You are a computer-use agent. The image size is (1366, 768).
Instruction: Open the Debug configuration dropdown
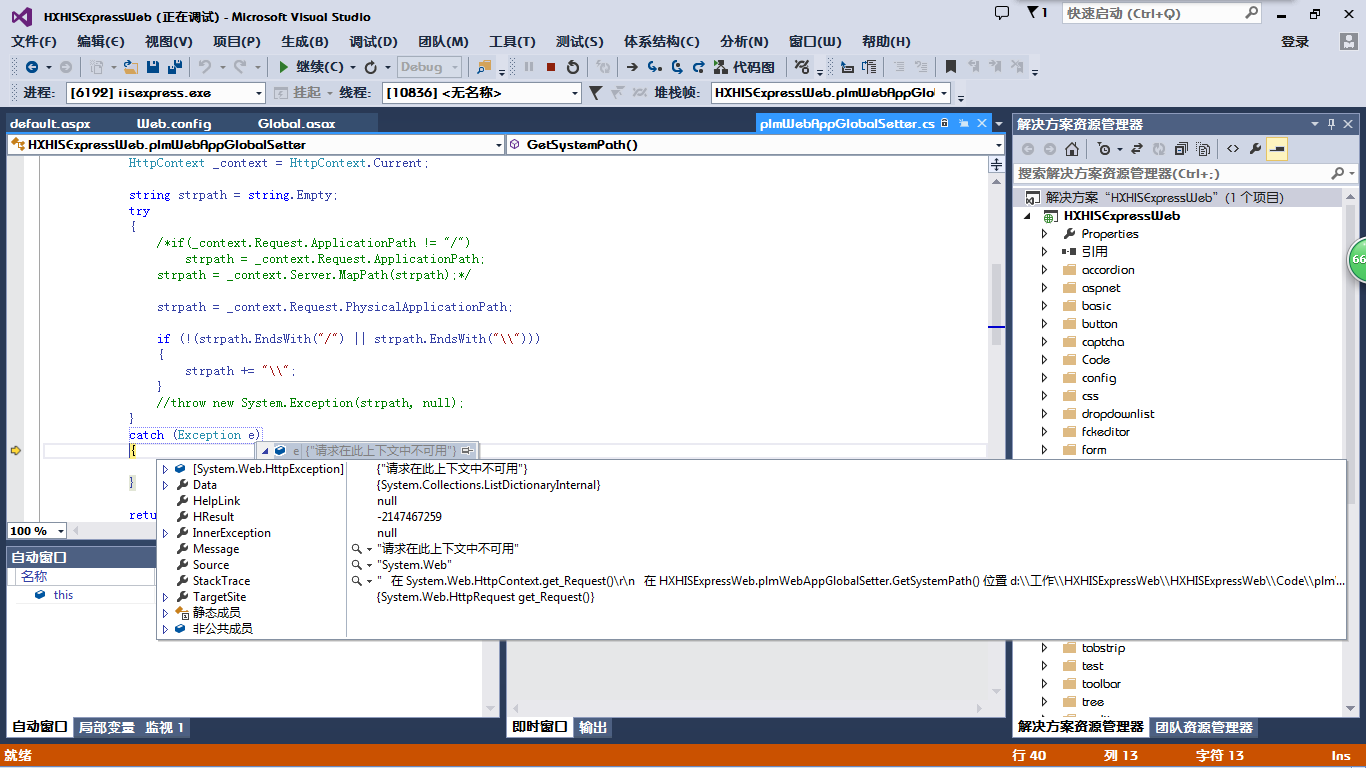tap(429, 67)
